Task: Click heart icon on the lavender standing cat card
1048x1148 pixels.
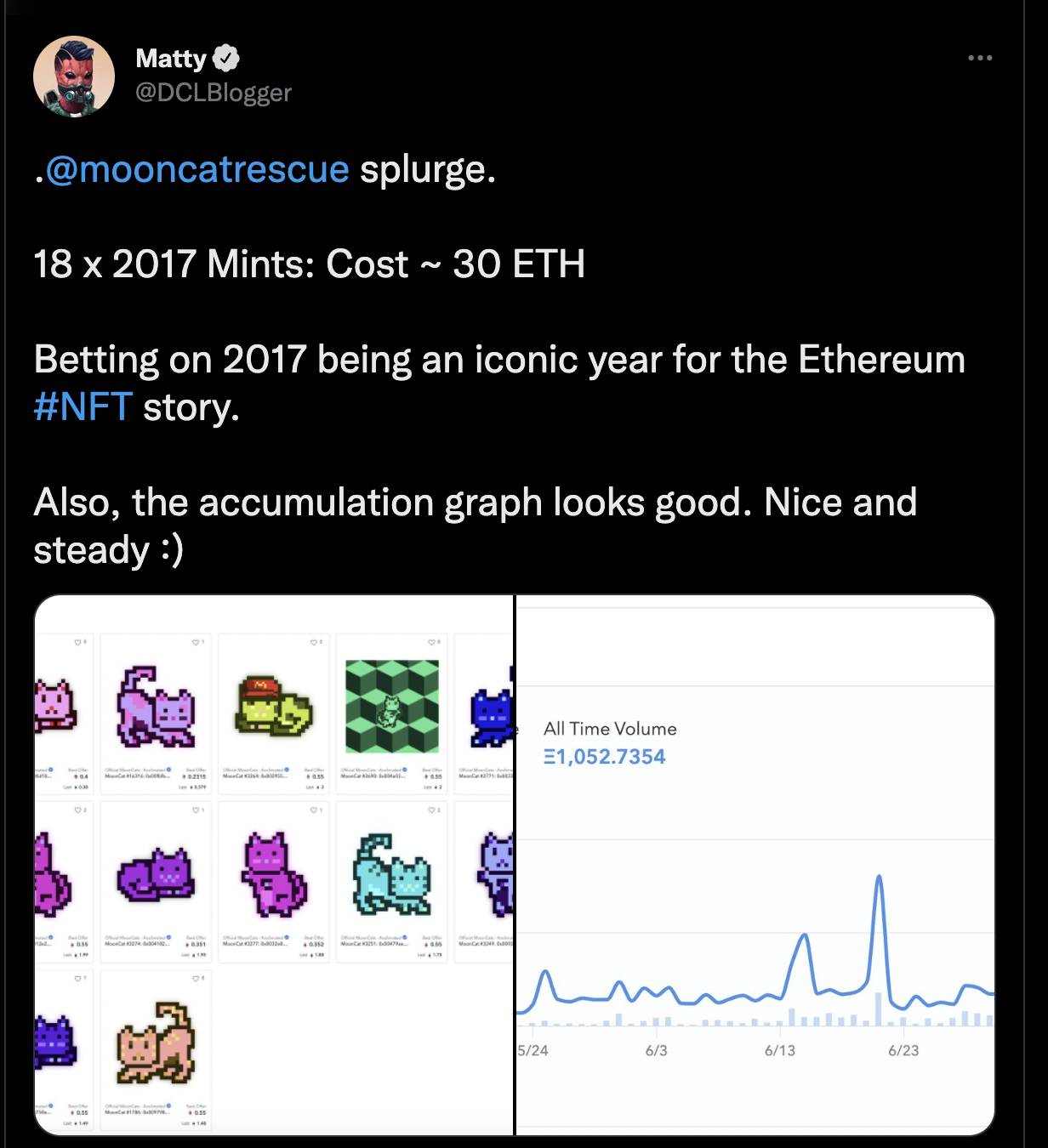Action: coord(196,642)
